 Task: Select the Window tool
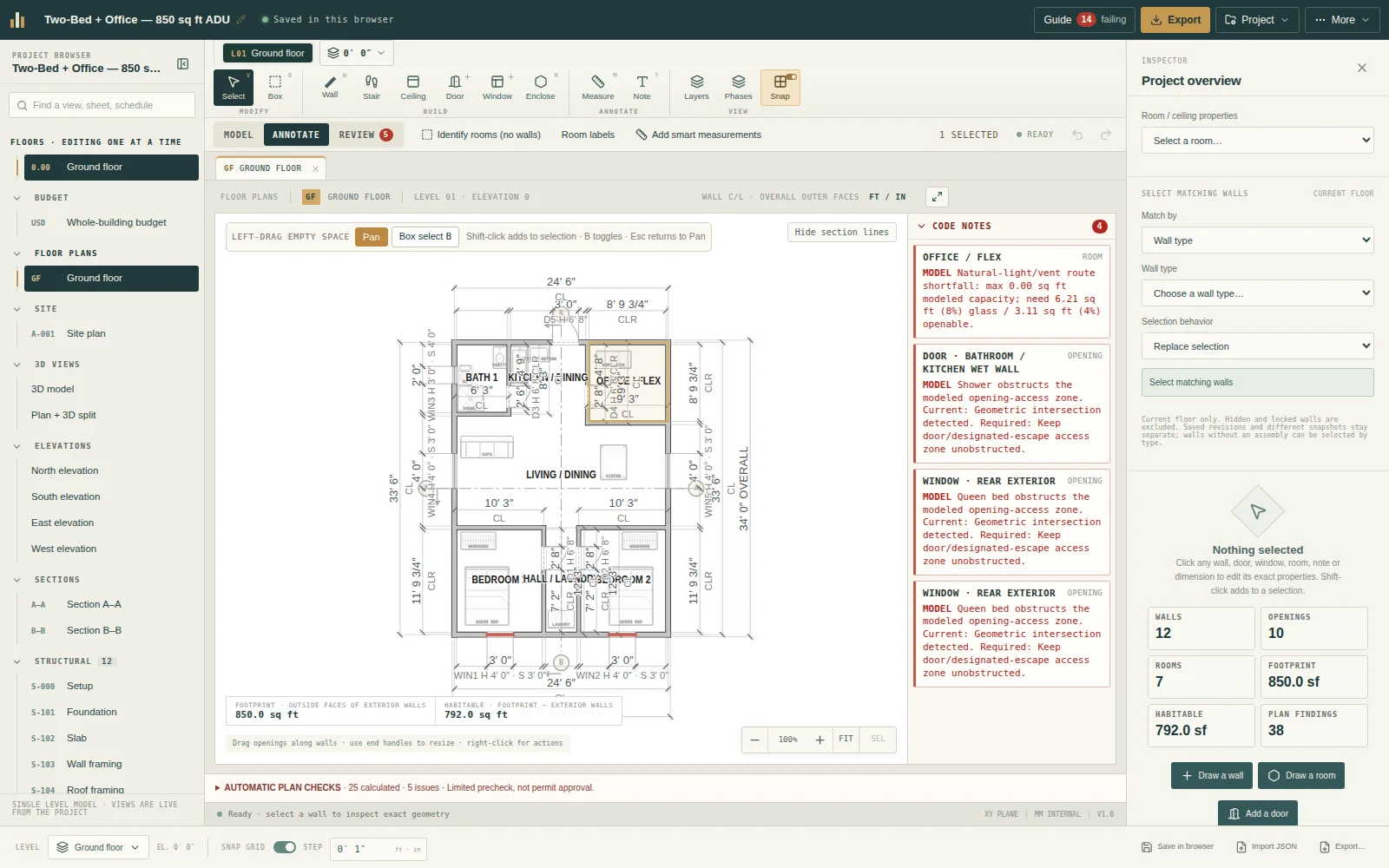point(497,87)
